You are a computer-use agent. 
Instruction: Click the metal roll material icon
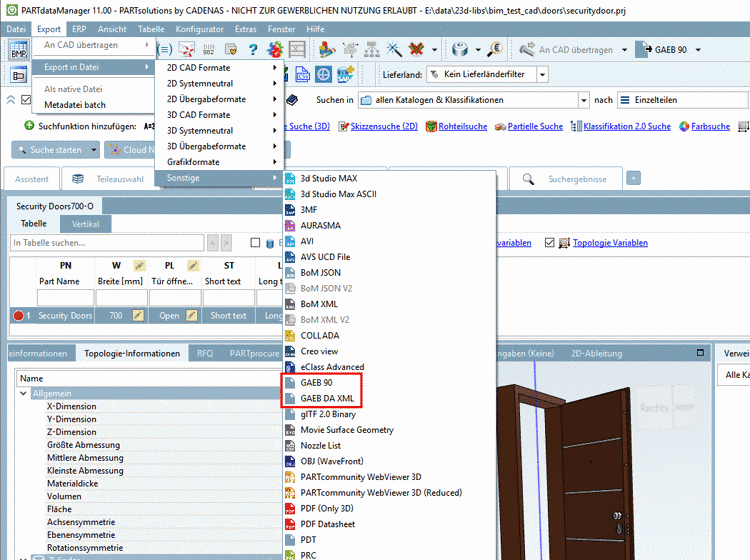460,49
